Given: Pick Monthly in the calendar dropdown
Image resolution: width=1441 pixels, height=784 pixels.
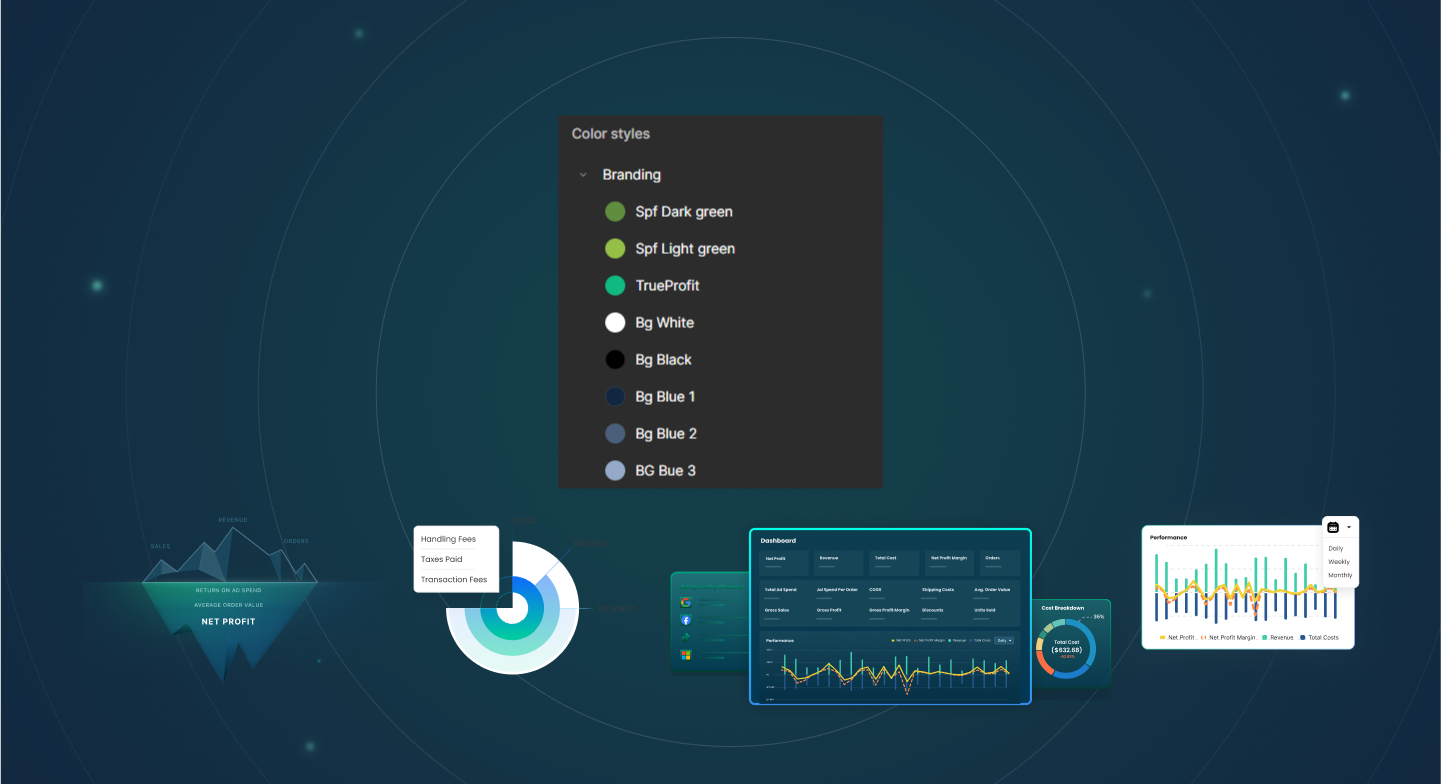Looking at the screenshot, I should pos(1340,576).
